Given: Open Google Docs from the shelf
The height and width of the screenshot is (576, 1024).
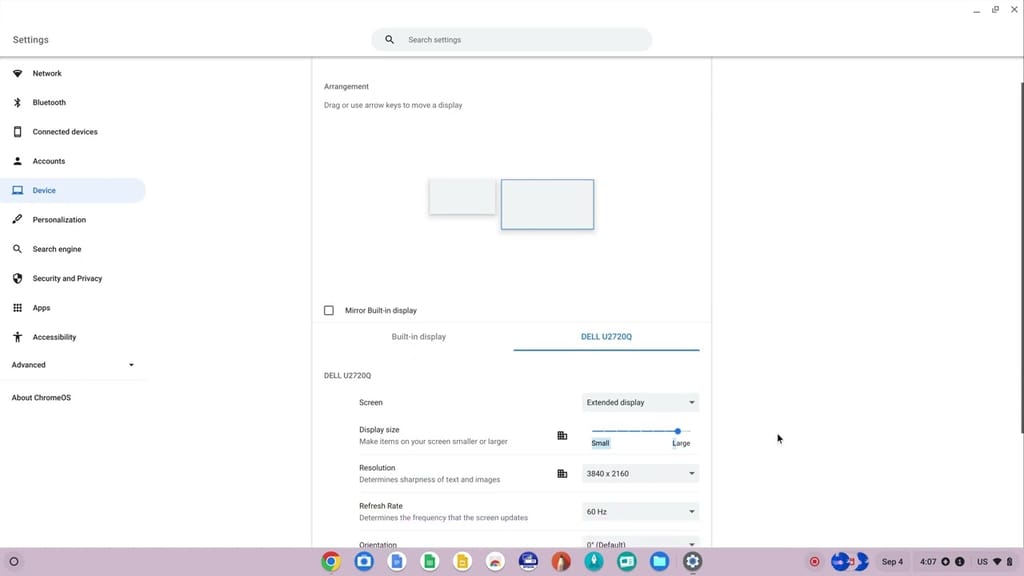Looking at the screenshot, I should 396,562.
